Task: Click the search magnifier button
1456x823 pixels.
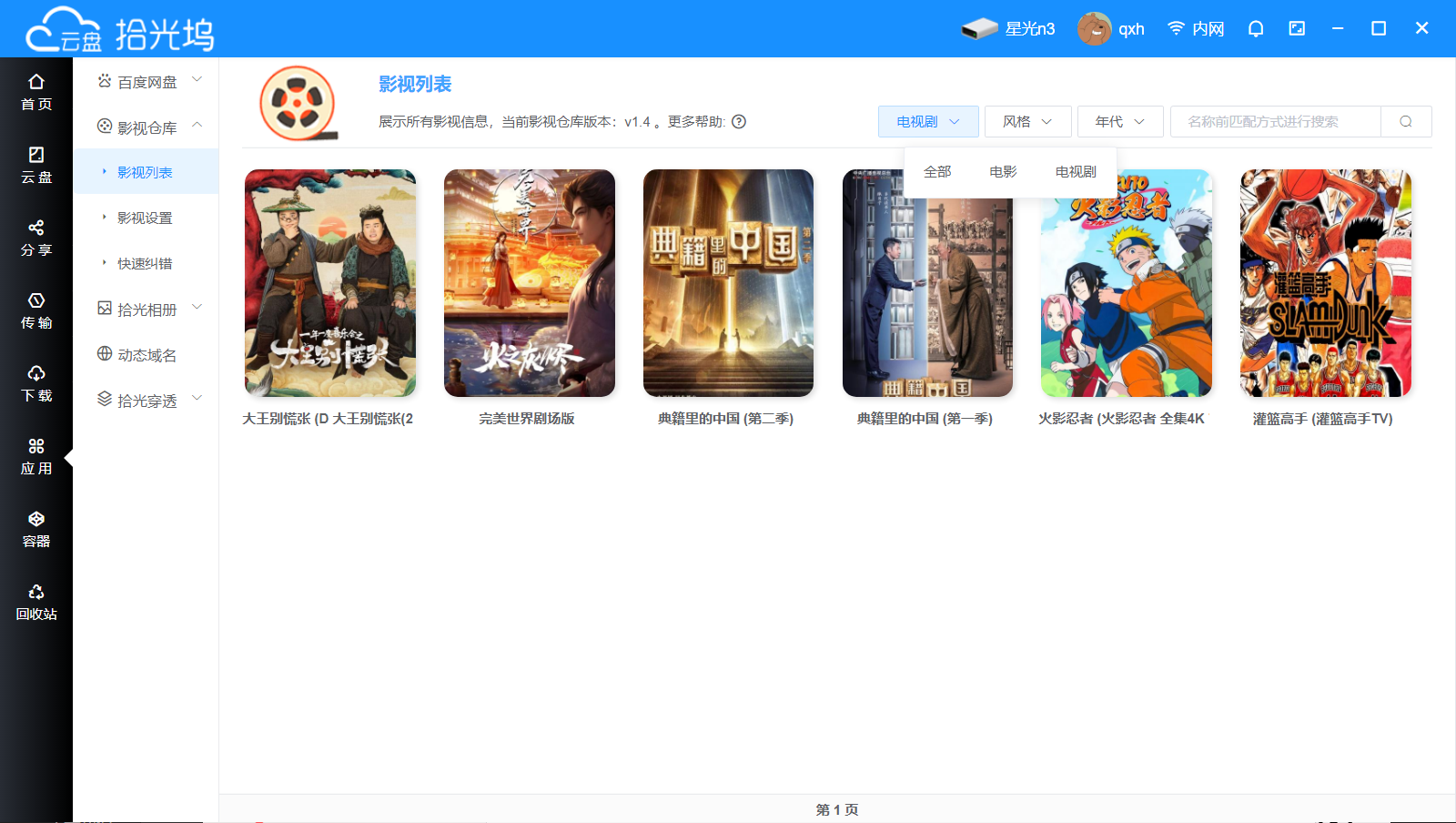Action: tap(1406, 121)
